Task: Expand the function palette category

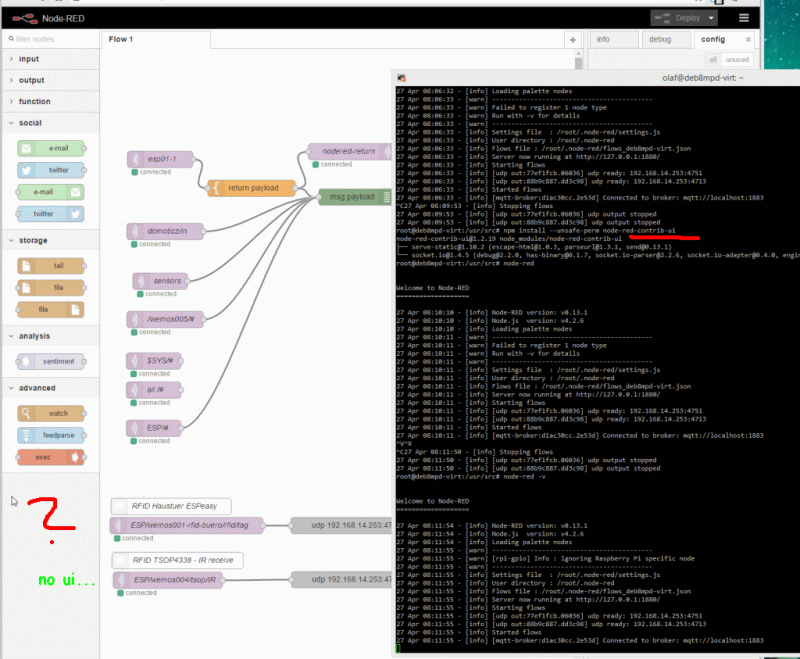Action: pyautogui.click(x=51, y=102)
